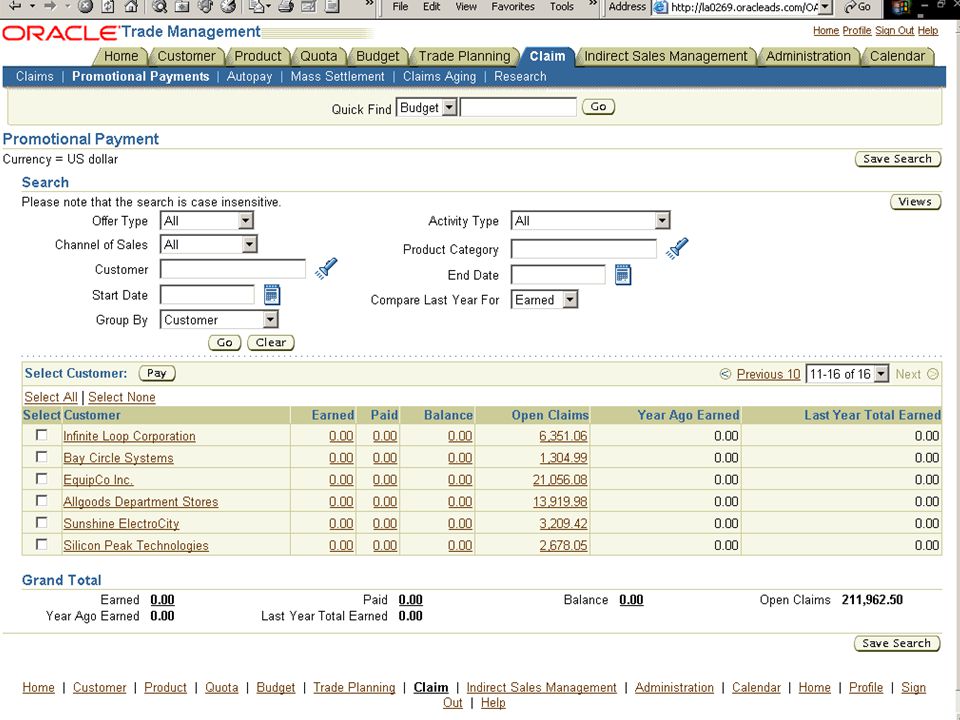
Task: Click the Select None link
Action: click(122, 397)
